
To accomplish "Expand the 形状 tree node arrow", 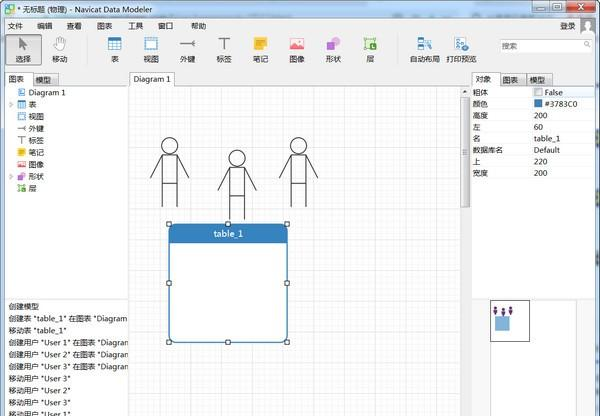I will coord(11,176).
